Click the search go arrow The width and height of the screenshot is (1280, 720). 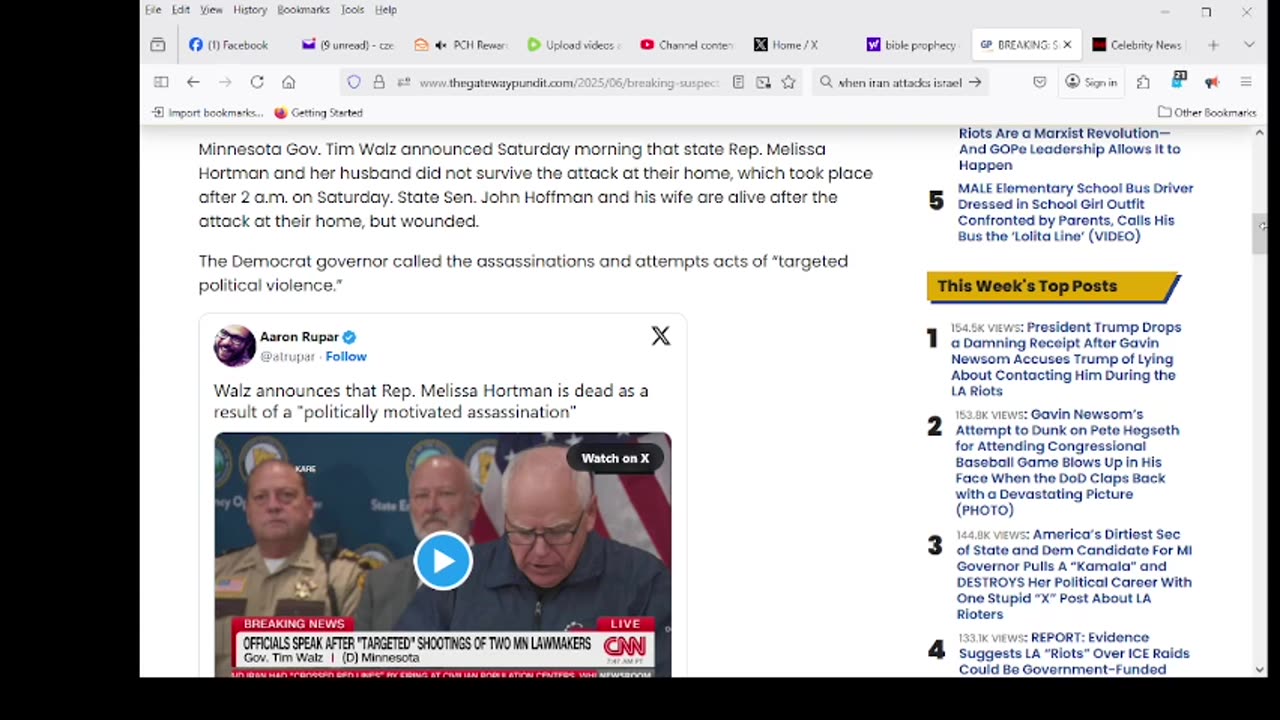pyautogui.click(x=975, y=82)
